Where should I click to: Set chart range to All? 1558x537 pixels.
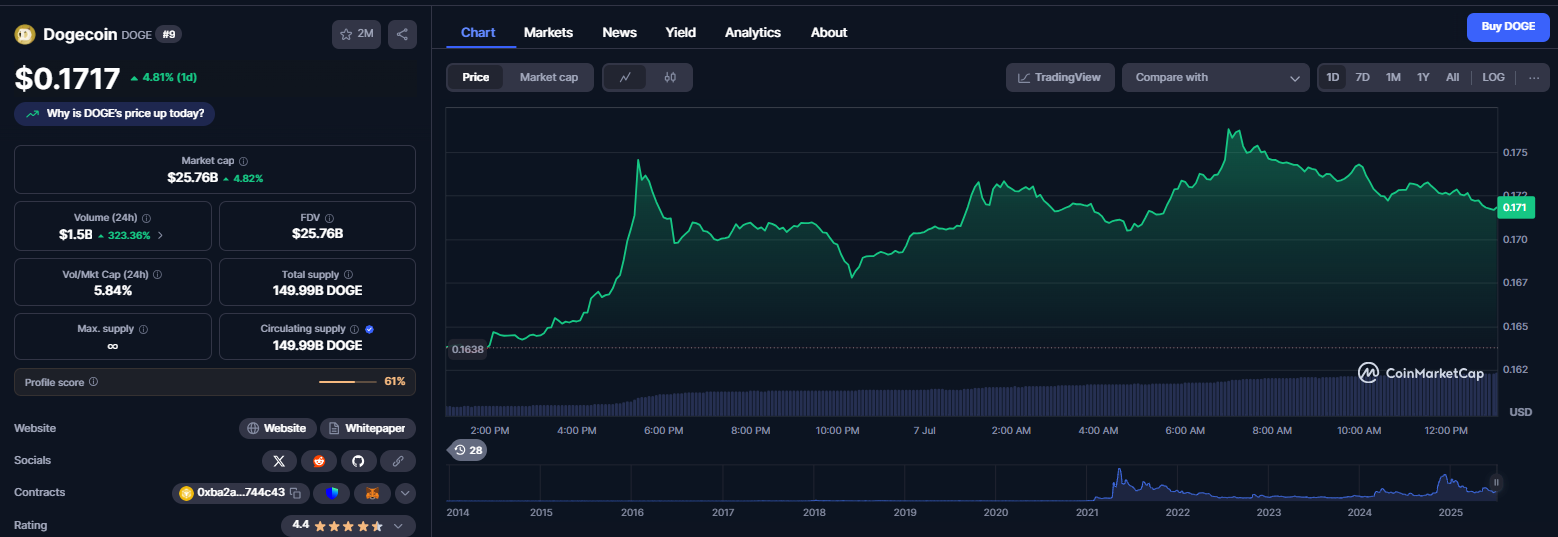point(1452,78)
